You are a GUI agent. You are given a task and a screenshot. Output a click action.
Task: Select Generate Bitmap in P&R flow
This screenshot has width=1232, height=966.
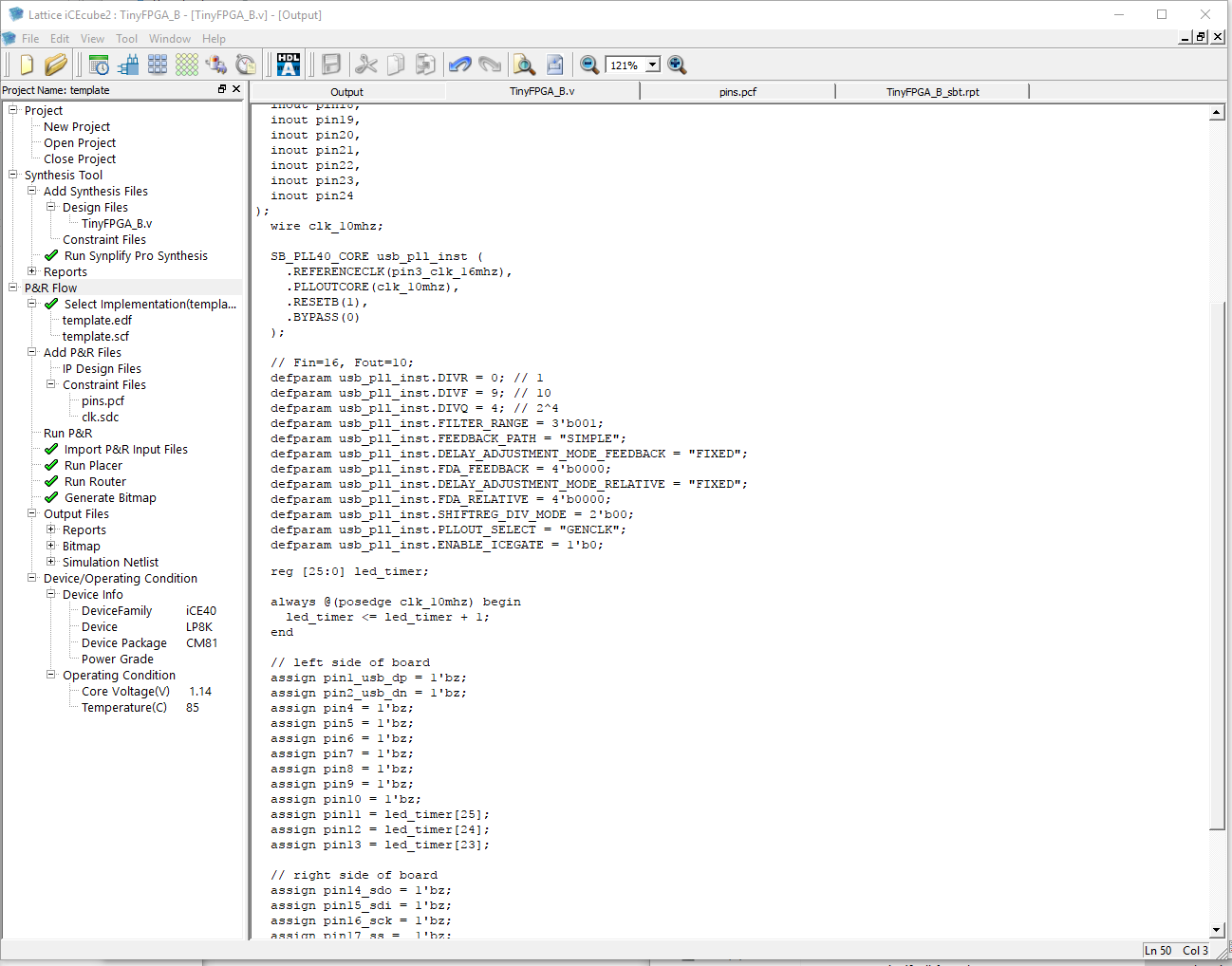click(x=110, y=498)
